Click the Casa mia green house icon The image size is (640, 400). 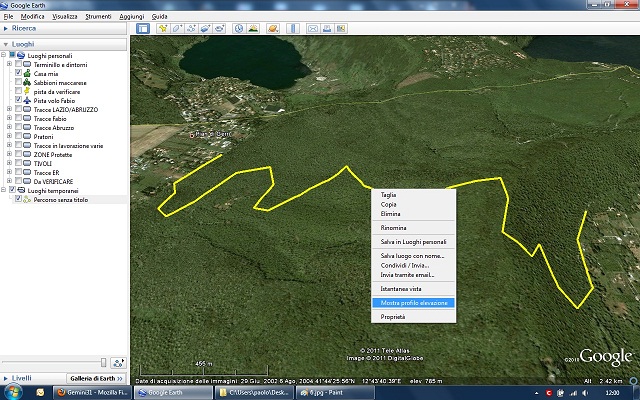coord(27,73)
